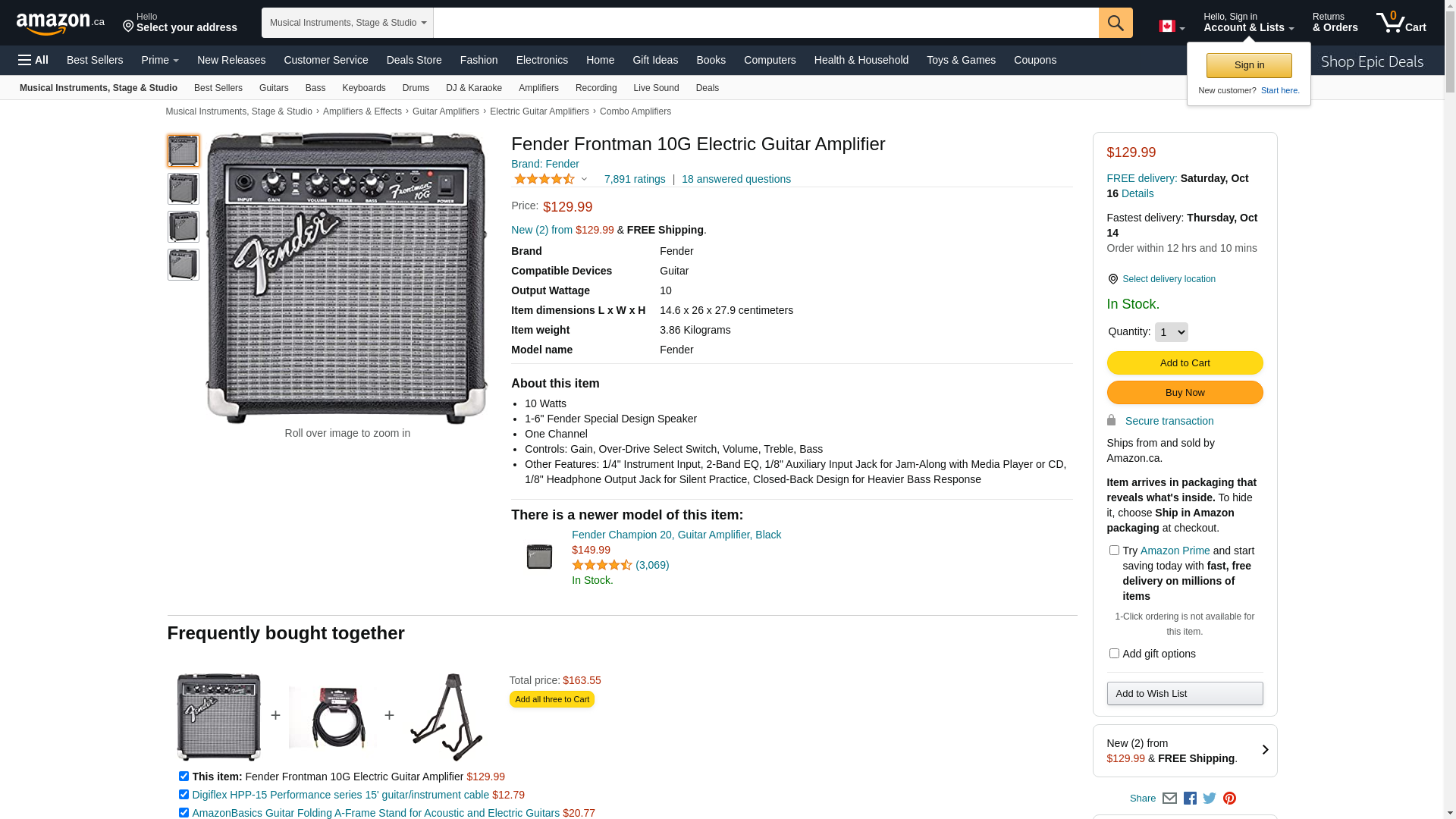The width and height of the screenshot is (1456, 819).
Task: Click the search magnifying glass button
Action: coord(1115,23)
